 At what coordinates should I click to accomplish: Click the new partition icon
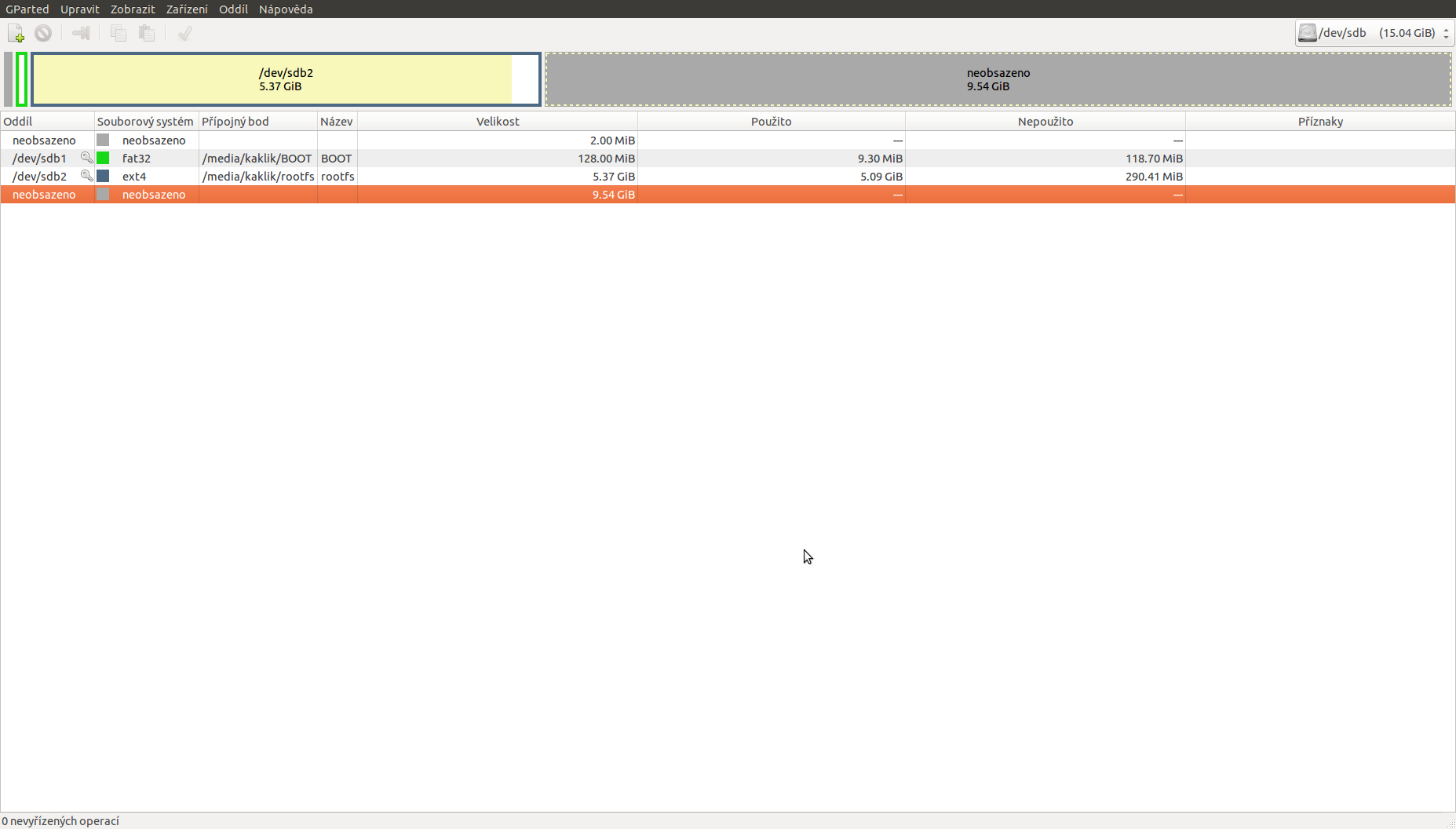click(x=16, y=34)
